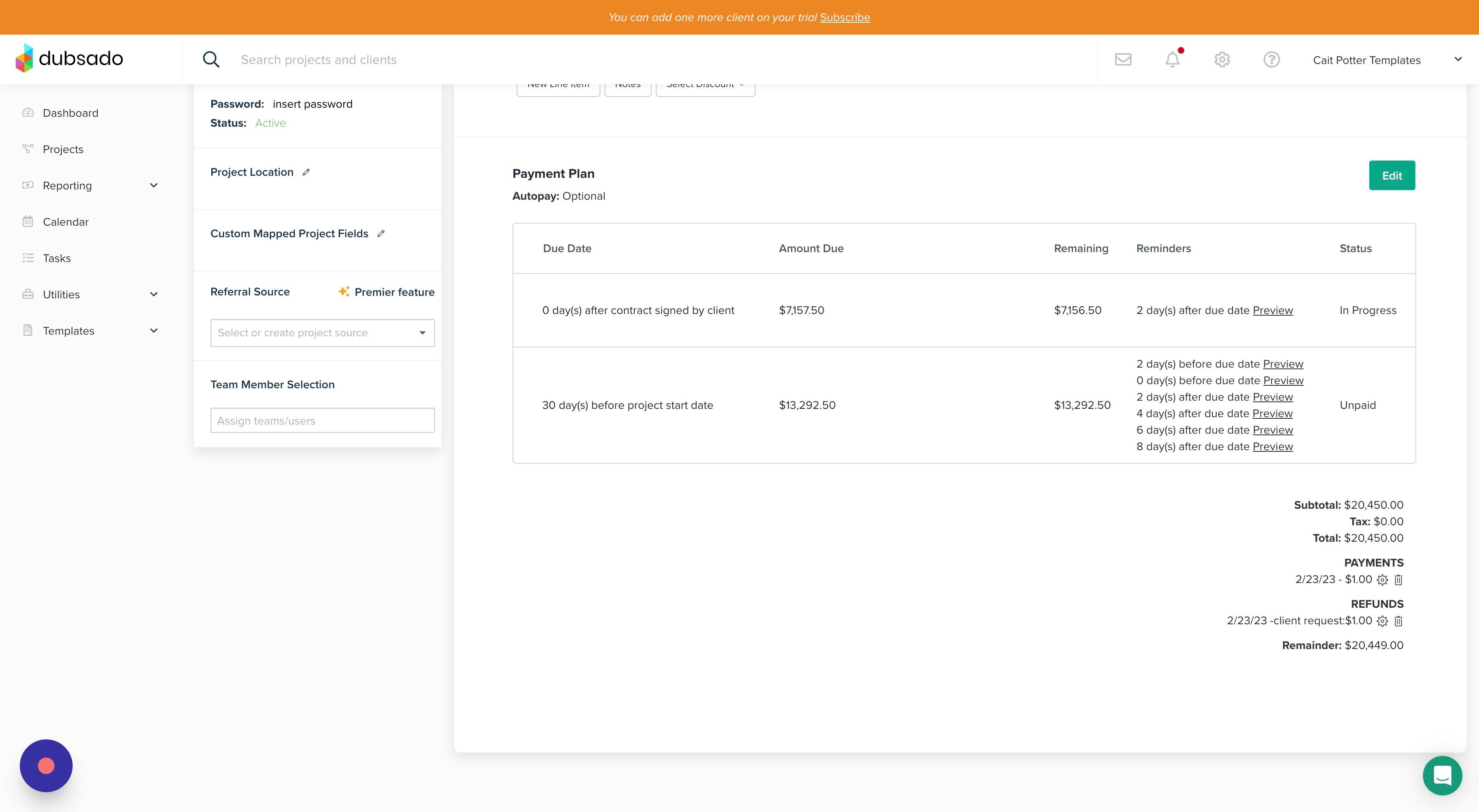
Task: Open gear settings for client request refund
Action: (x=1382, y=621)
